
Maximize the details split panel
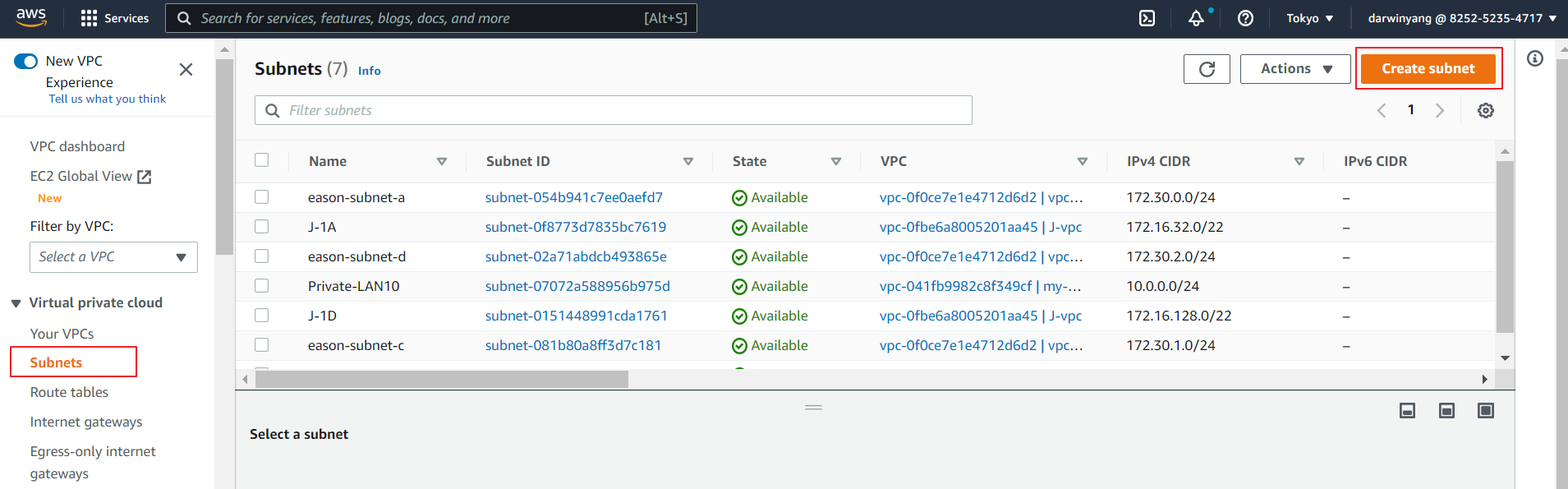[1485, 411]
